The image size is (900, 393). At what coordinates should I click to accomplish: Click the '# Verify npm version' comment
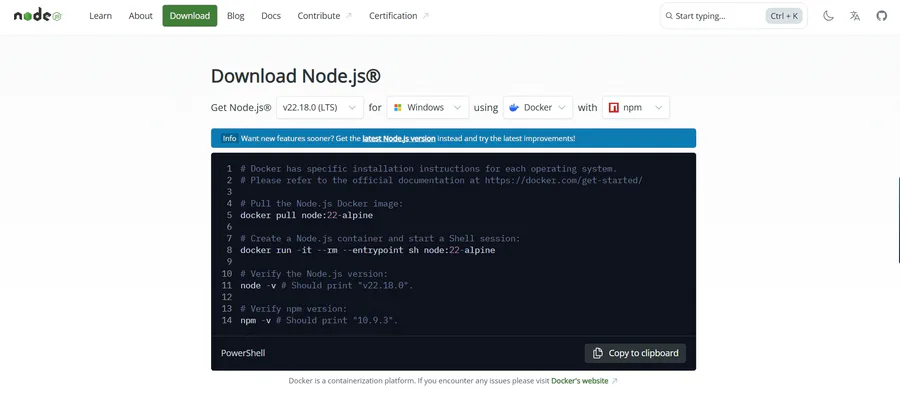pos(294,309)
